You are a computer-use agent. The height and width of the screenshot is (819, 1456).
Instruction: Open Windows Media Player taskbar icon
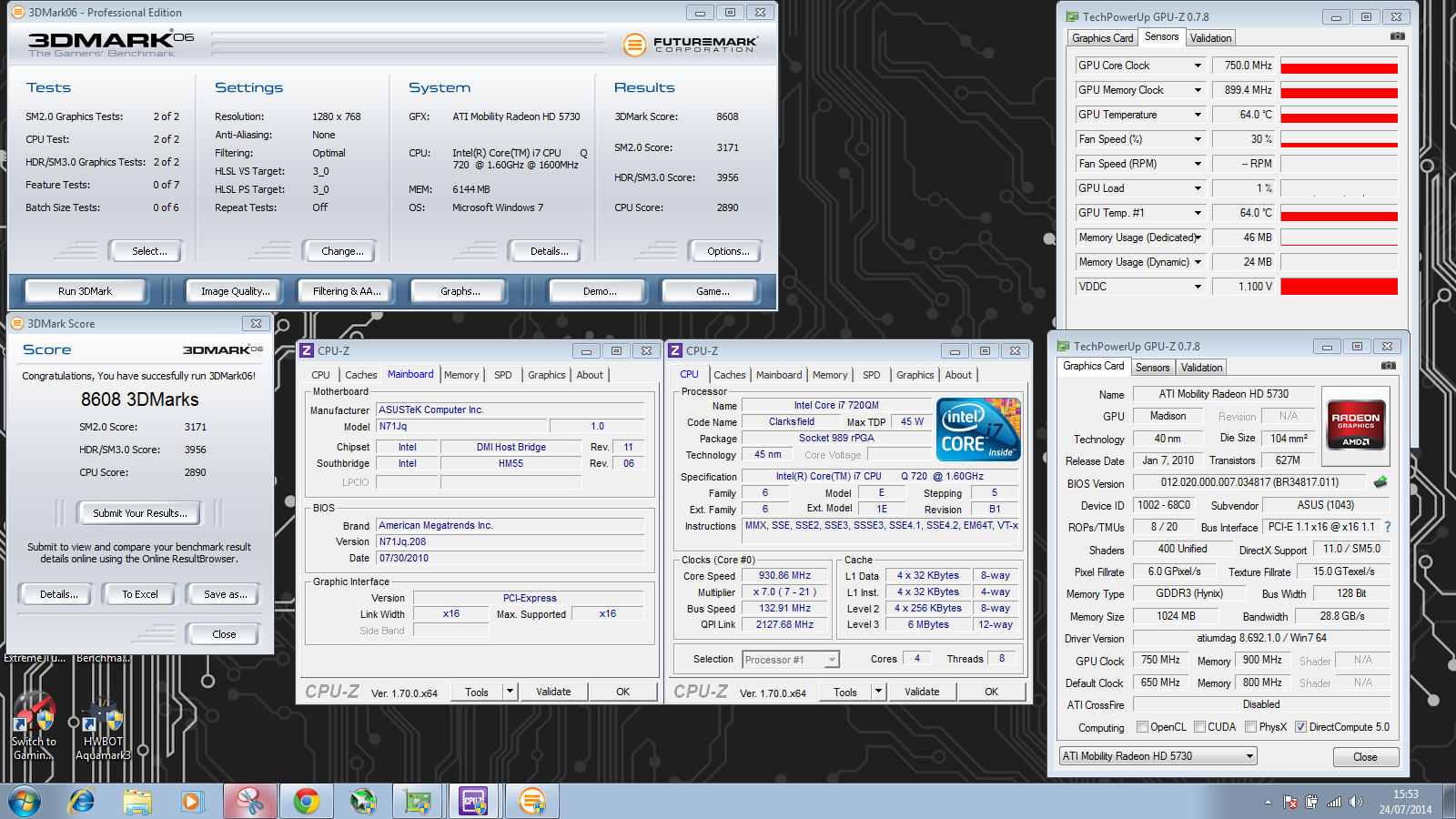pyautogui.click(x=191, y=802)
